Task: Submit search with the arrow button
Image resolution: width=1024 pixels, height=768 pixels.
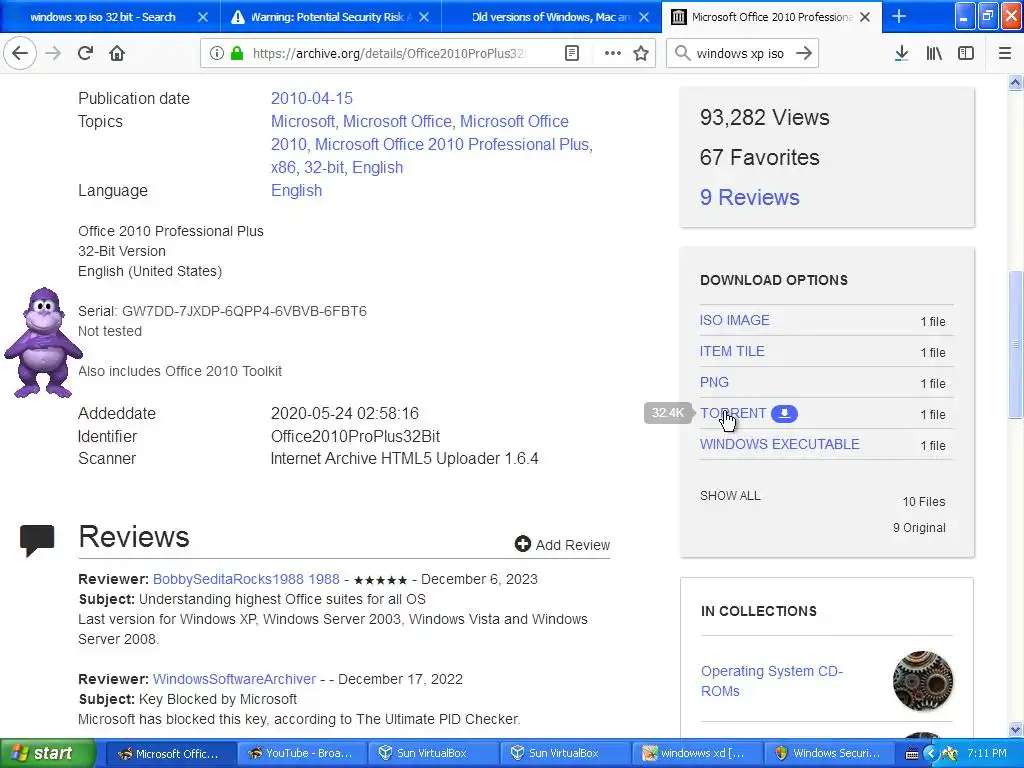Action: (x=804, y=53)
